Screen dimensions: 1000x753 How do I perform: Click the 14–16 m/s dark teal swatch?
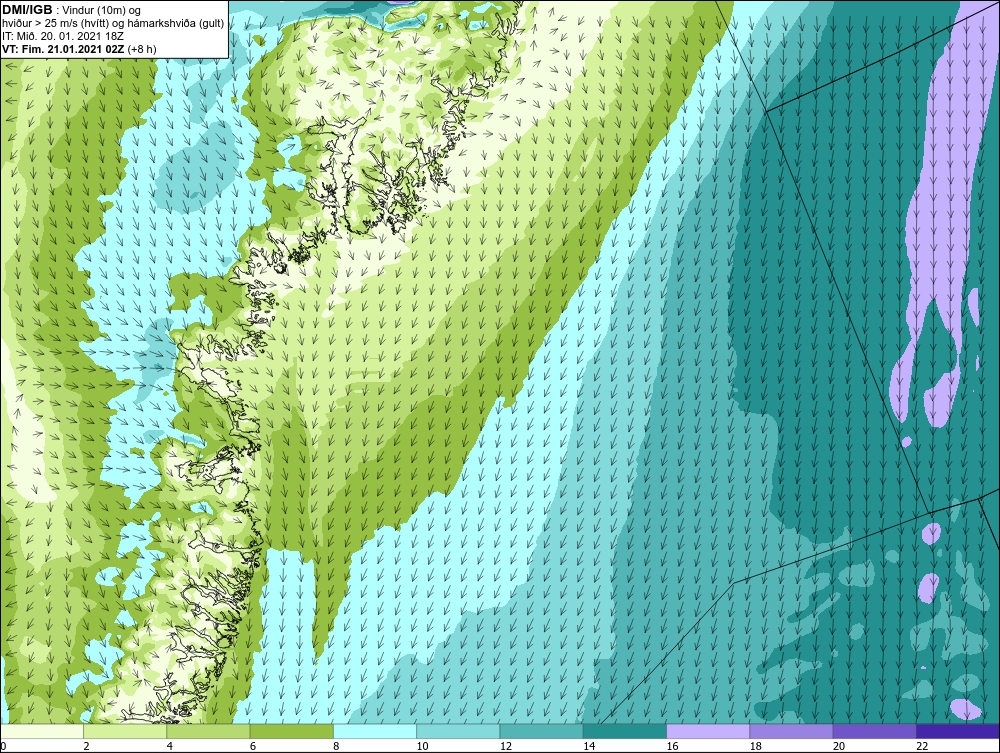point(625,731)
